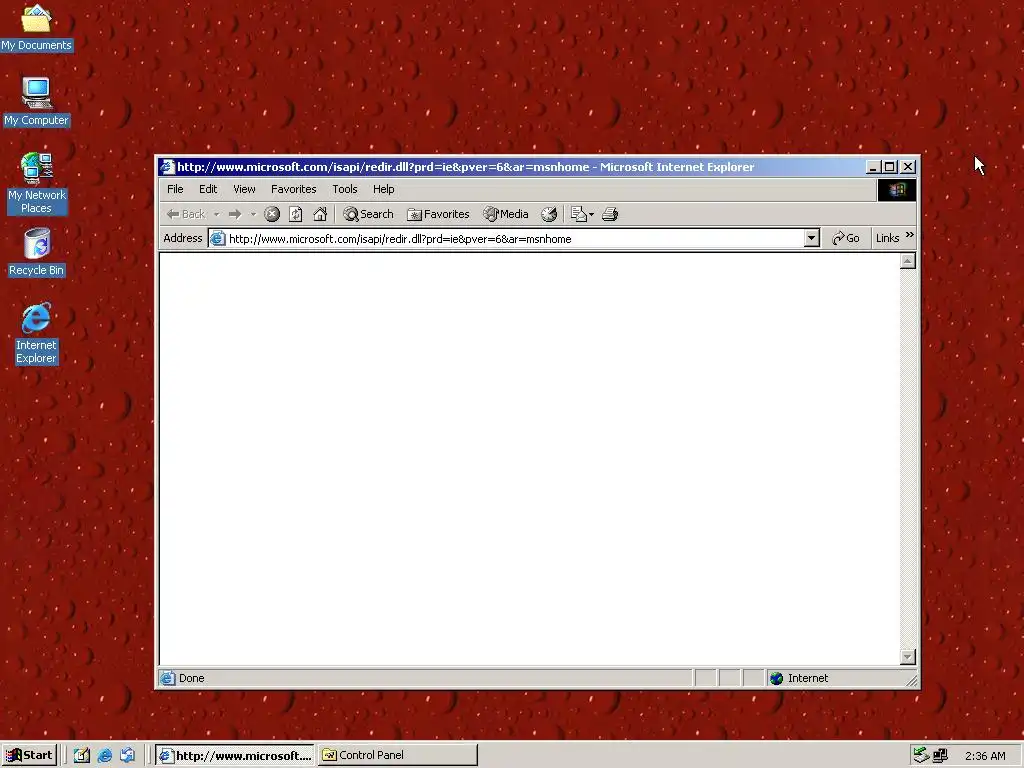Open the Help menu
Screen dimensions: 1024x768
click(x=383, y=189)
